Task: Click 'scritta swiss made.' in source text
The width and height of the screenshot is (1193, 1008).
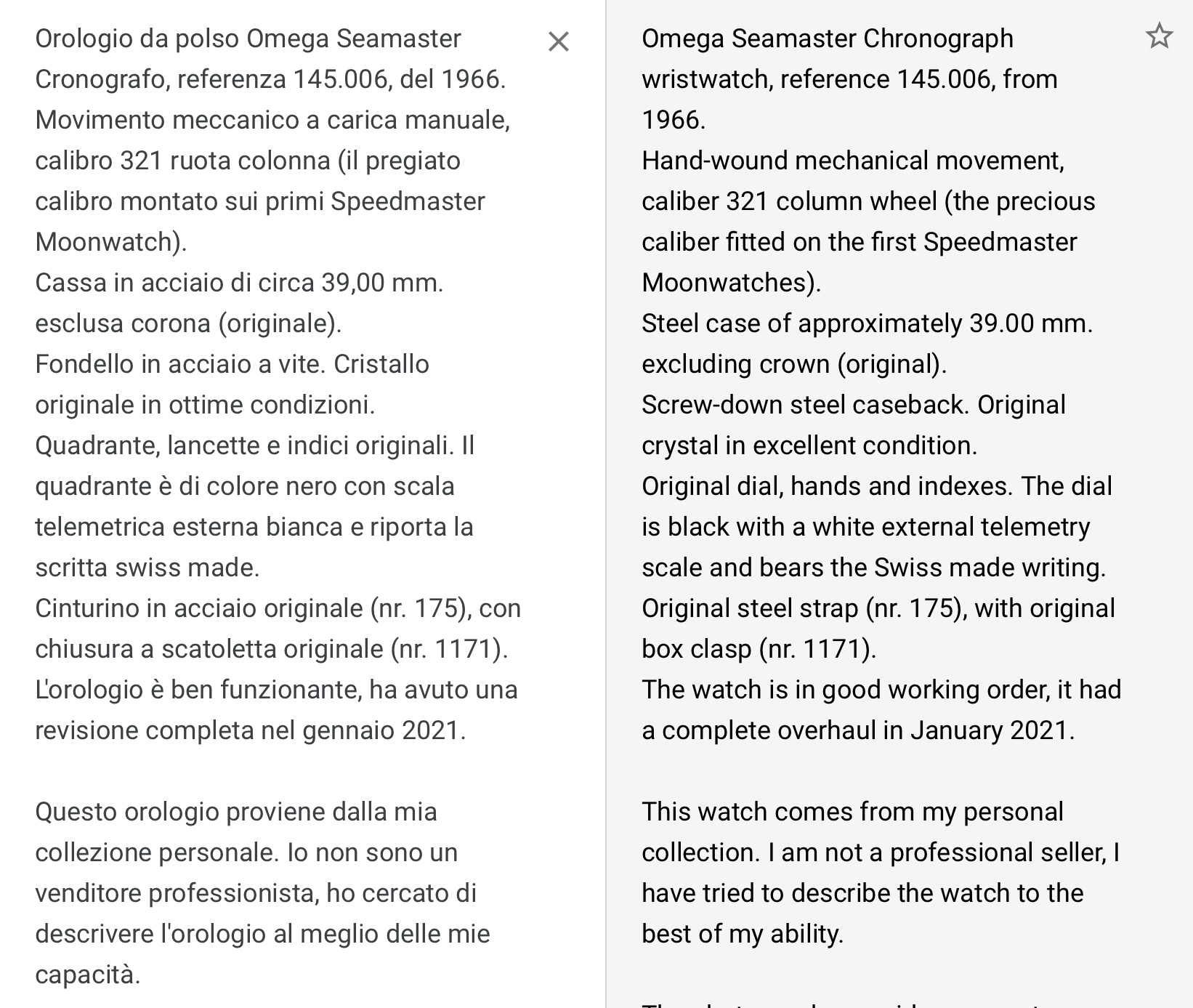Action: (147, 568)
